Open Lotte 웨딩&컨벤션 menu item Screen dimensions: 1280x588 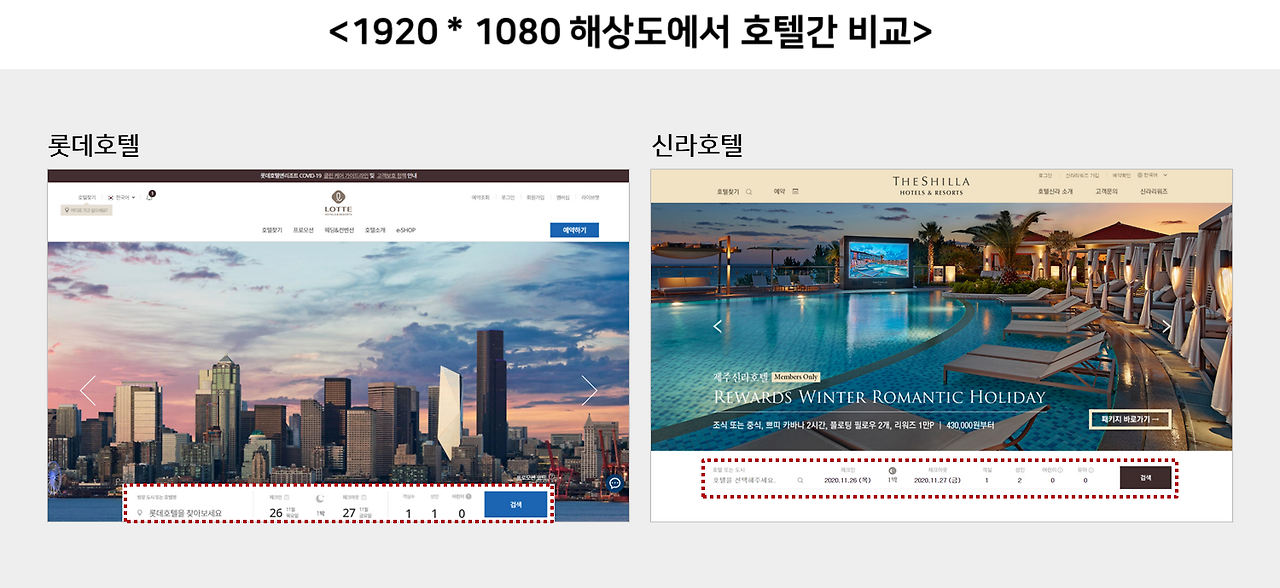pos(339,230)
